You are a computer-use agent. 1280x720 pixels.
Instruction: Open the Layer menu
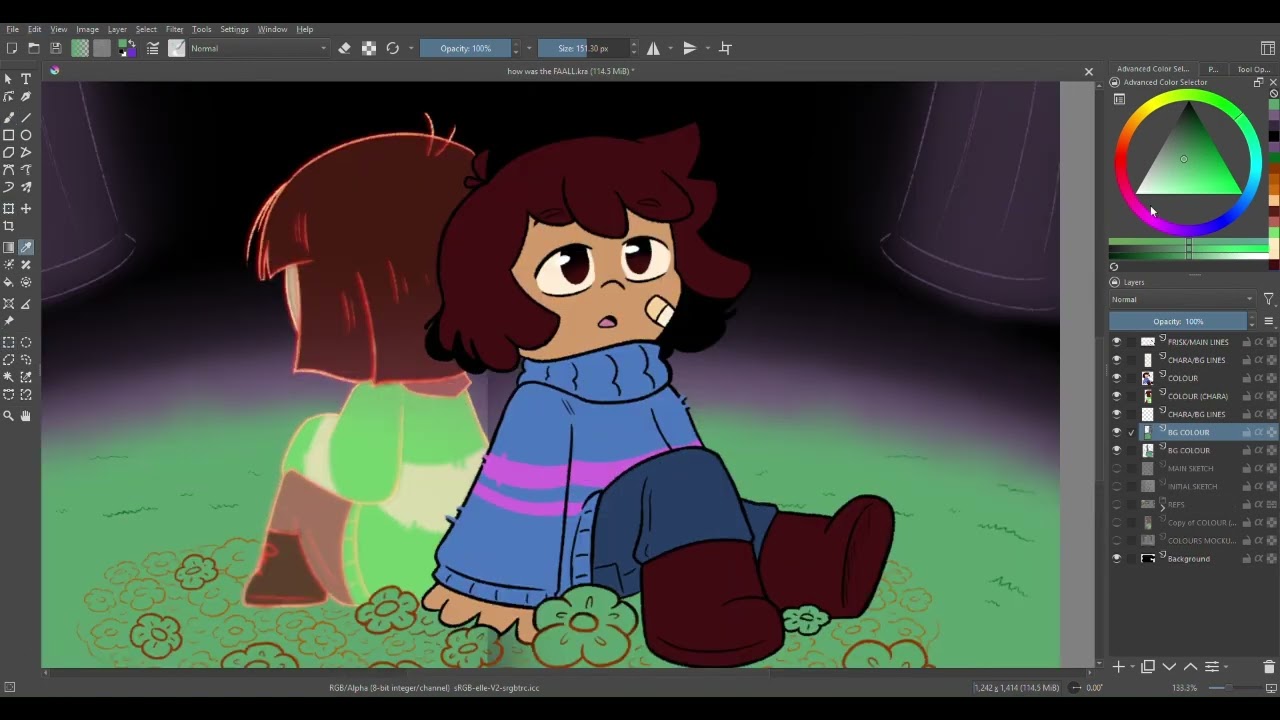117,29
